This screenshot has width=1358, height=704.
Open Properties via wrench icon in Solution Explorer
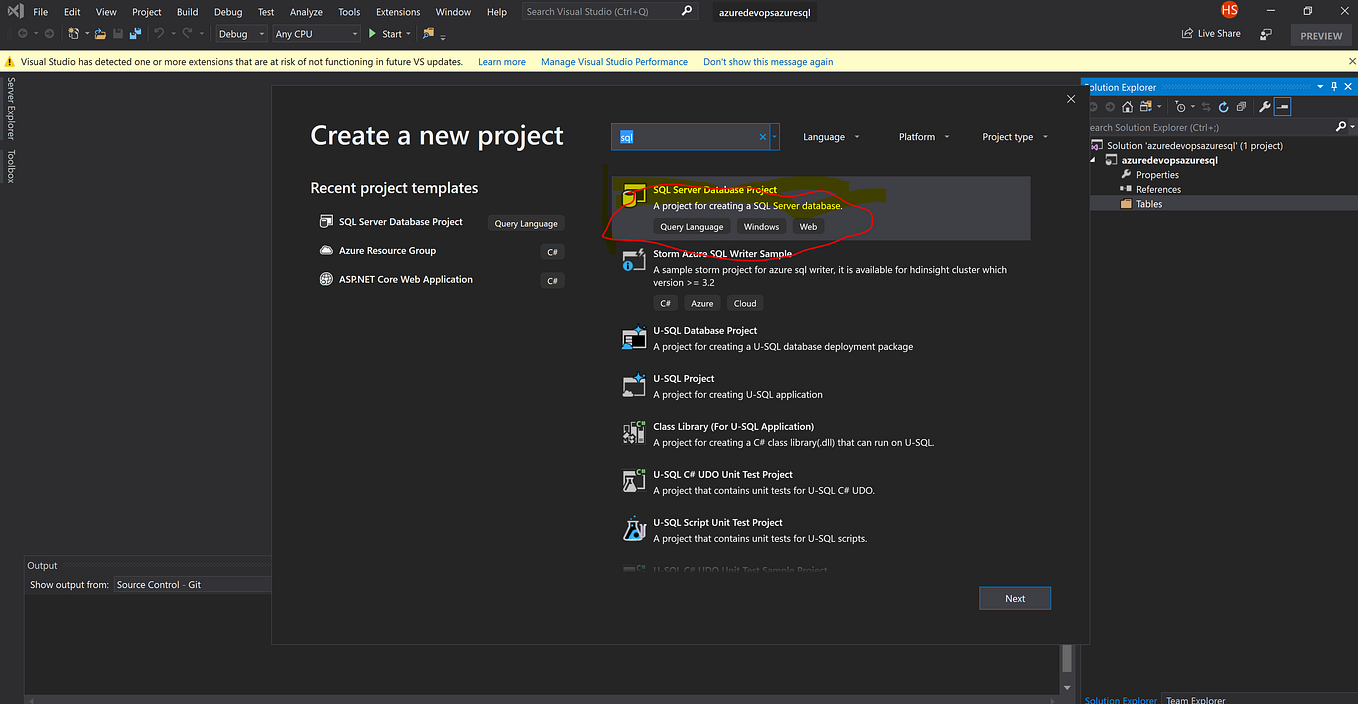click(x=1265, y=106)
